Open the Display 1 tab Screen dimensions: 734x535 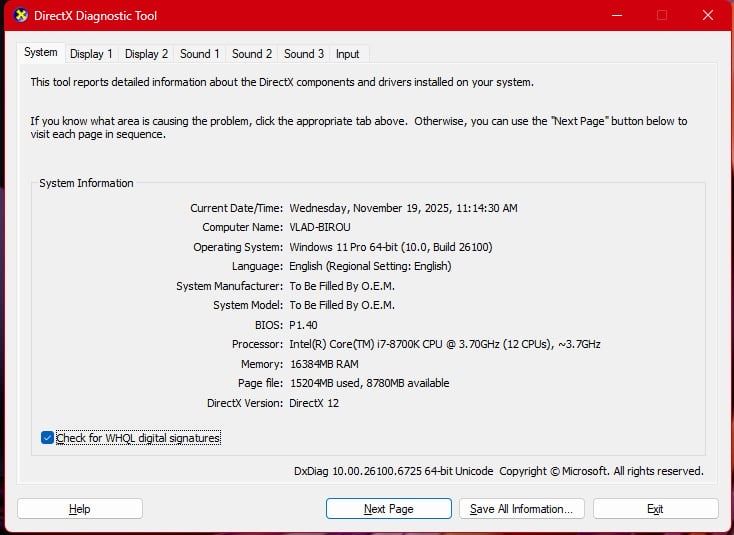[x=91, y=54]
